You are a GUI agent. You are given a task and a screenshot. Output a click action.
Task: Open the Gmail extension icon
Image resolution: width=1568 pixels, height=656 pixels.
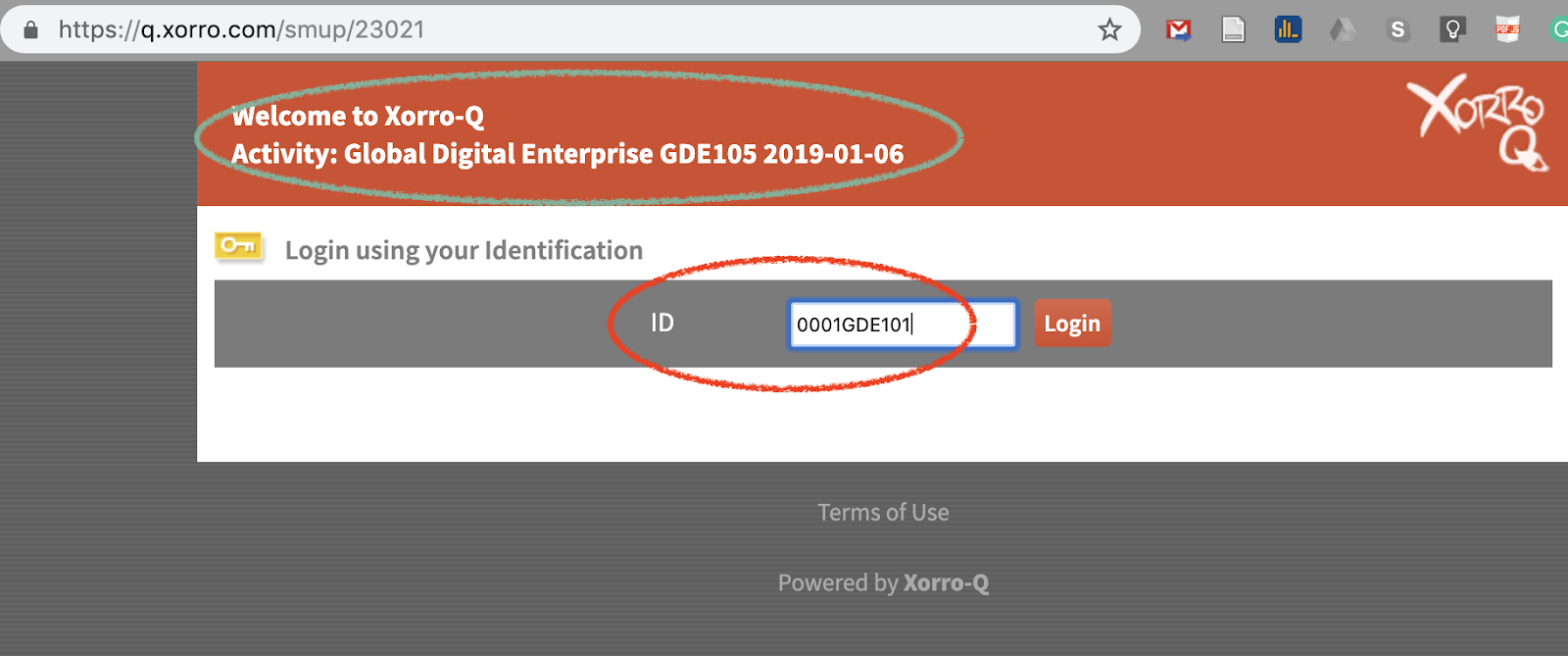tap(1179, 29)
